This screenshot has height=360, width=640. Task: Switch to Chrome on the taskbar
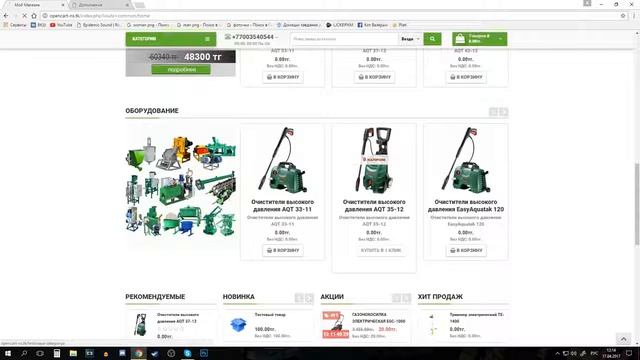click(x=139, y=353)
